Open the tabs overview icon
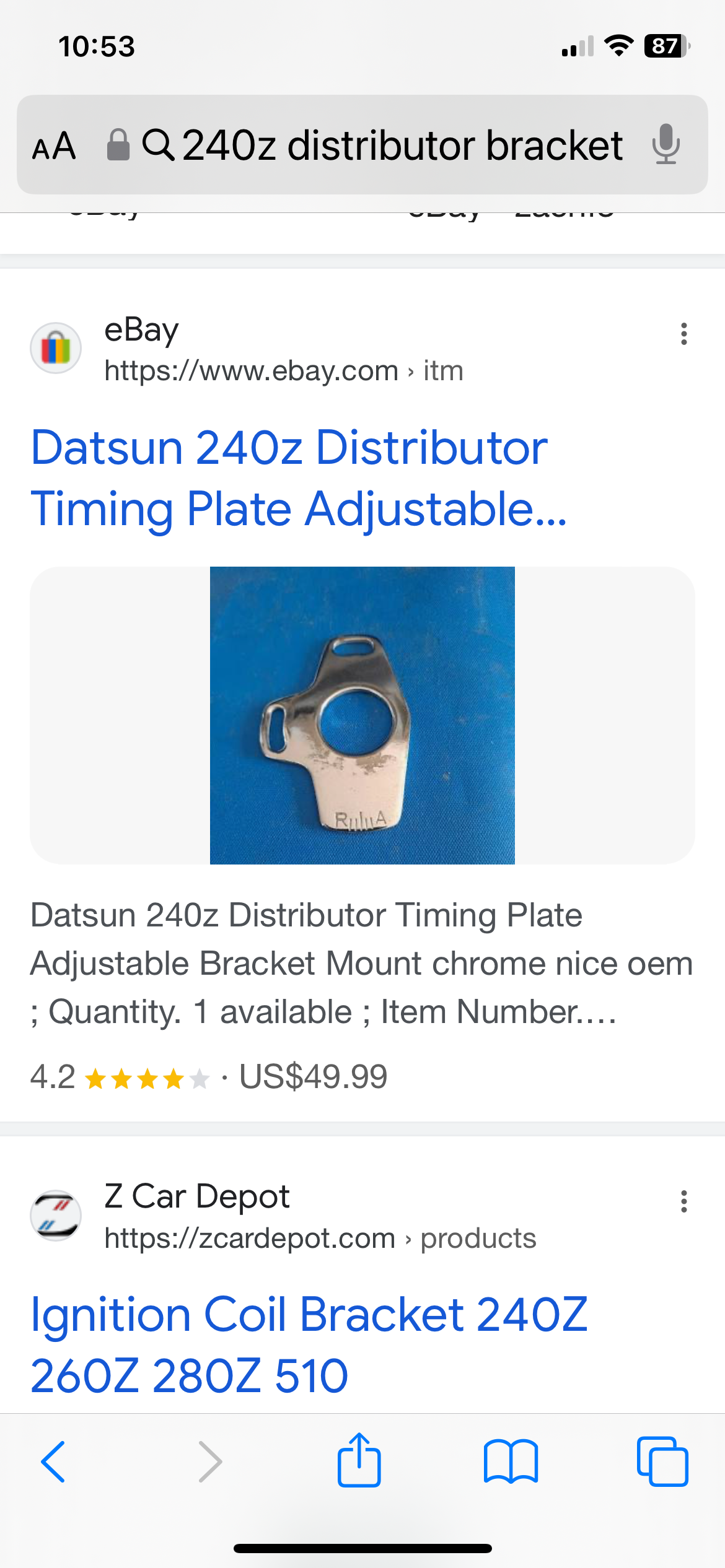 pos(662,1461)
